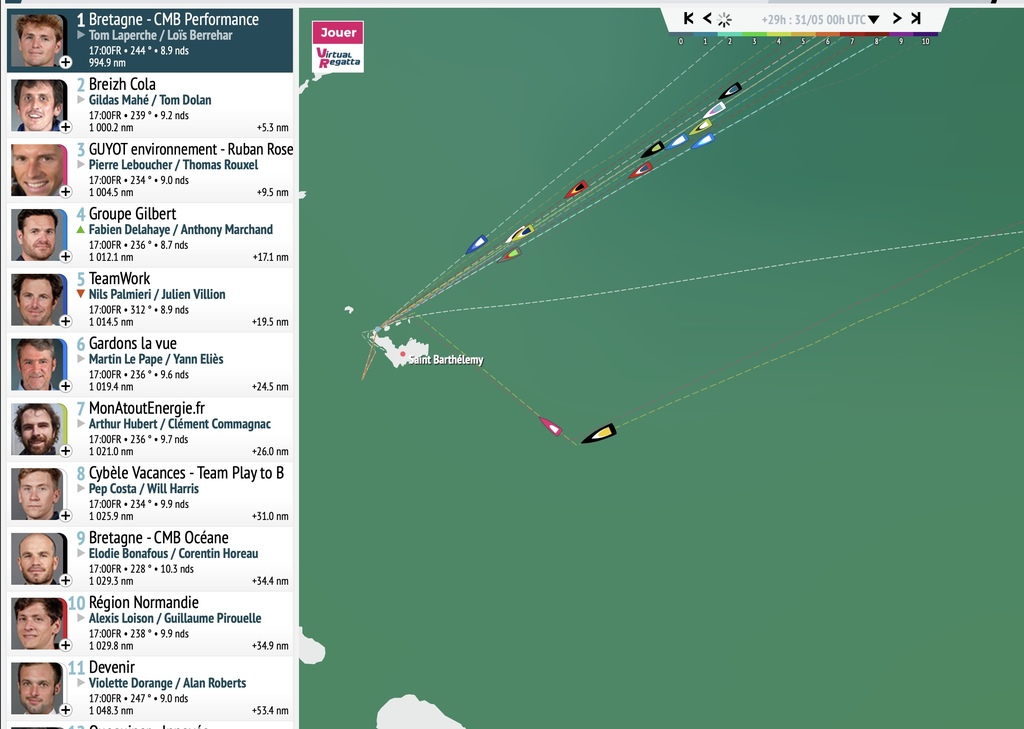The width and height of the screenshot is (1024, 729).
Task: Click 994.9 nm distance for leader
Action: [x=107, y=63]
